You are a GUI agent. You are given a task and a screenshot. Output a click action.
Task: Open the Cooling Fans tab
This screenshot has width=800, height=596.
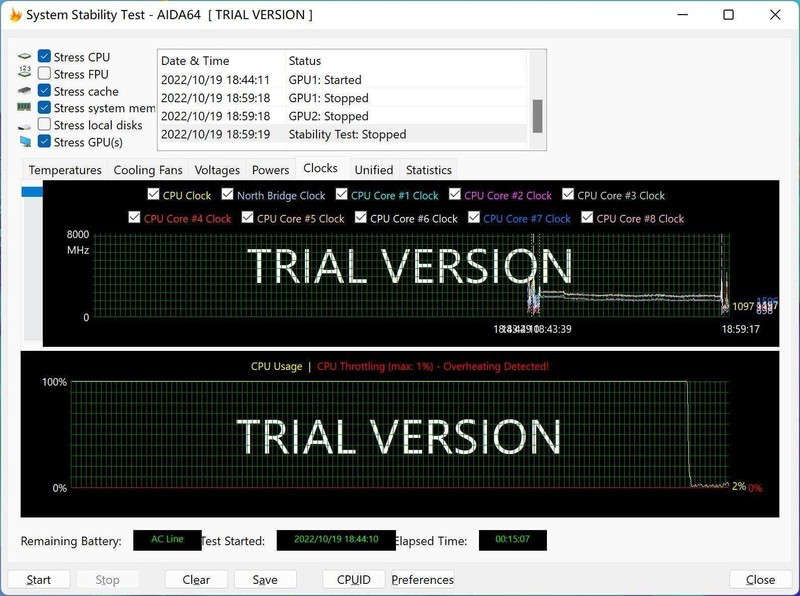pyautogui.click(x=148, y=170)
